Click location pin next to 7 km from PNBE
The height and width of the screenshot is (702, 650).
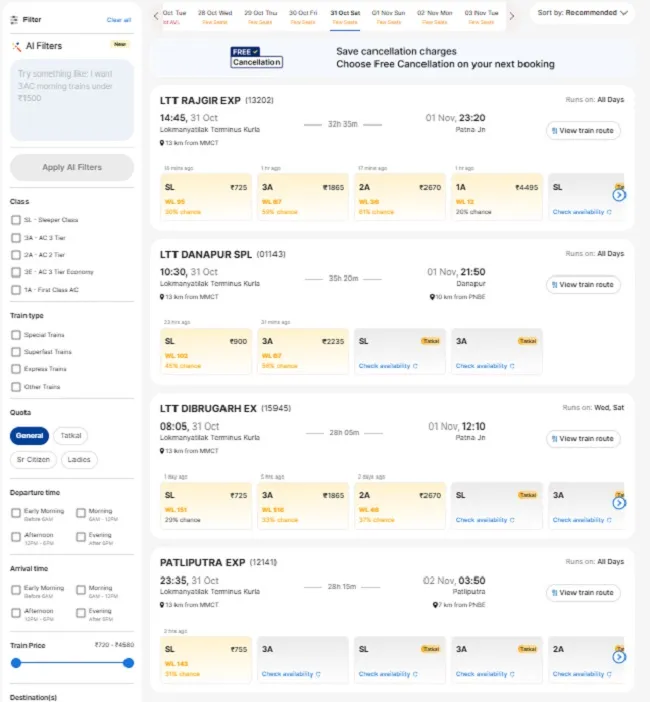point(435,605)
